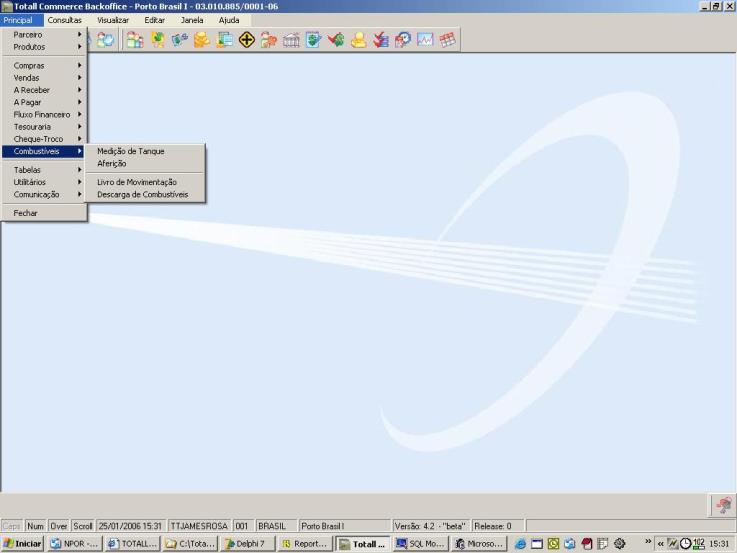The height and width of the screenshot is (553, 737).
Task: Switch to the SQL Mo... taskbar button
Action: click(420, 544)
